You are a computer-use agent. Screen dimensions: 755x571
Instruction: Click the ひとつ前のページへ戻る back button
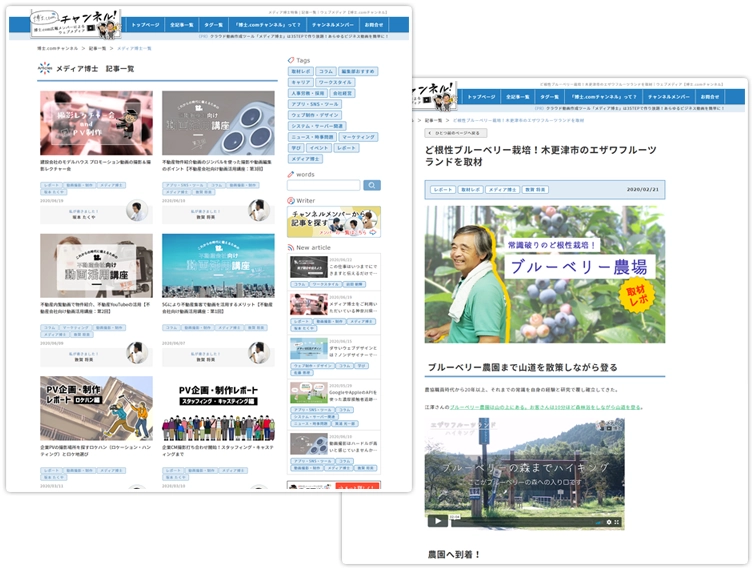pyautogui.click(x=456, y=132)
